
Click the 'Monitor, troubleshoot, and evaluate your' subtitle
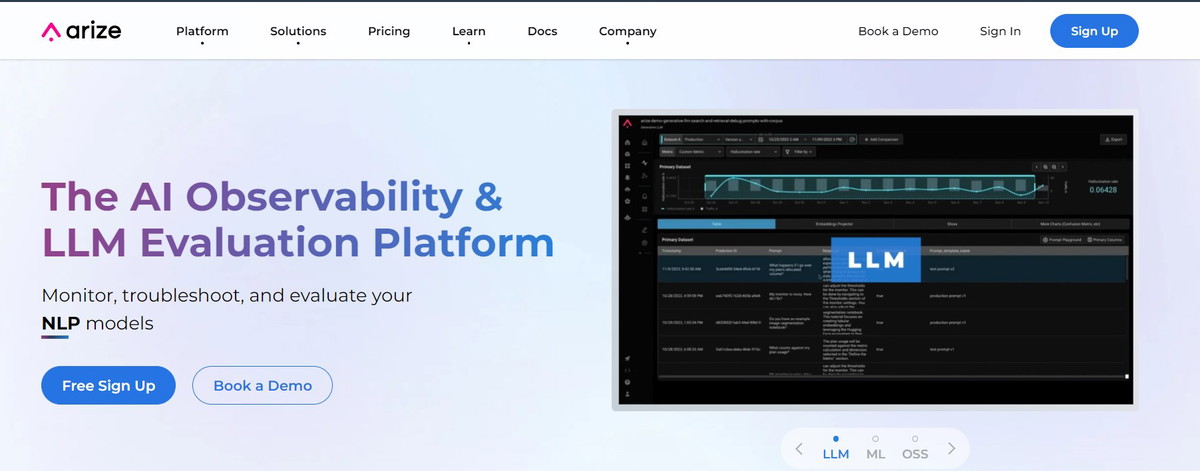227,296
